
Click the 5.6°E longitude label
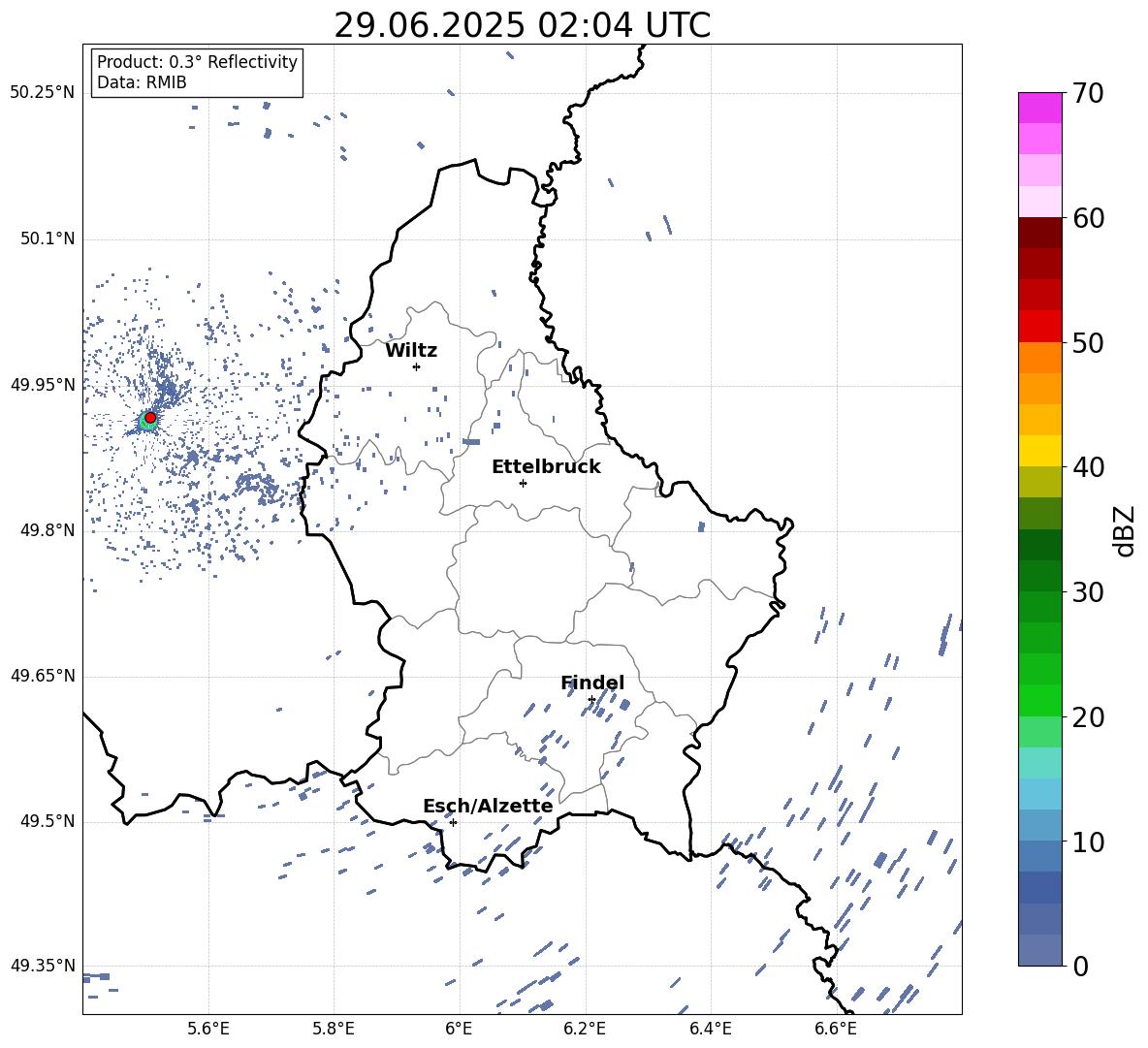[208, 1029]
